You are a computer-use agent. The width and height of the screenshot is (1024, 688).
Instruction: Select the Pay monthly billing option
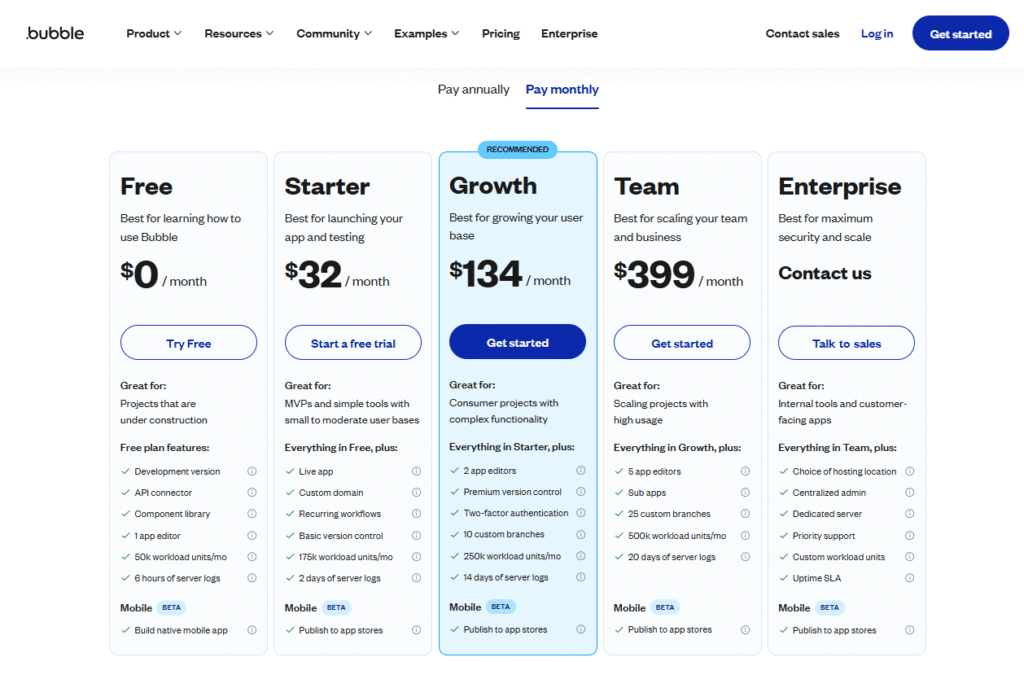(x=562, y=89)
